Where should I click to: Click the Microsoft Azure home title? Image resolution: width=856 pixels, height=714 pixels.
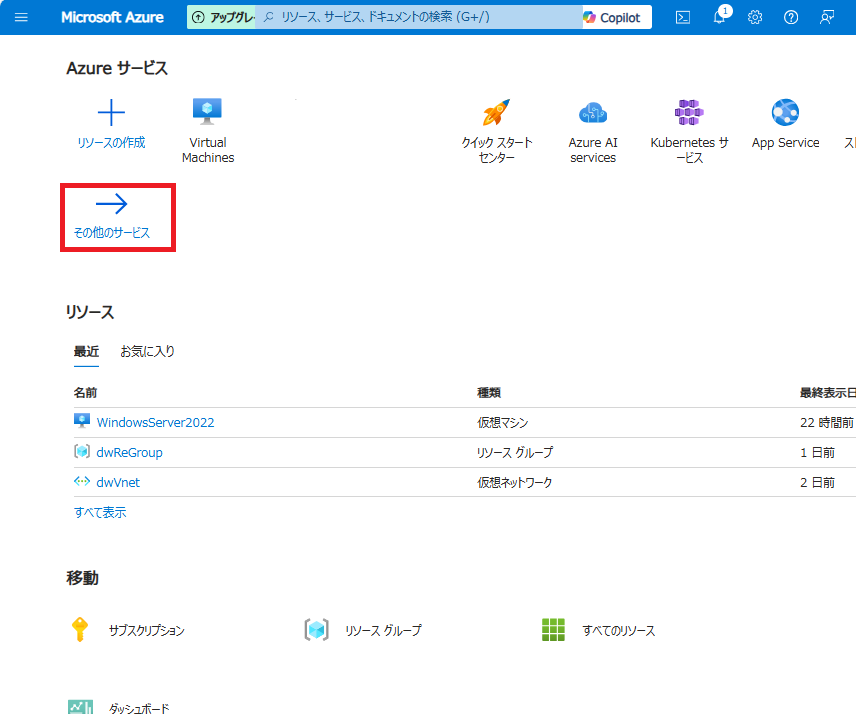click(112, 17)
